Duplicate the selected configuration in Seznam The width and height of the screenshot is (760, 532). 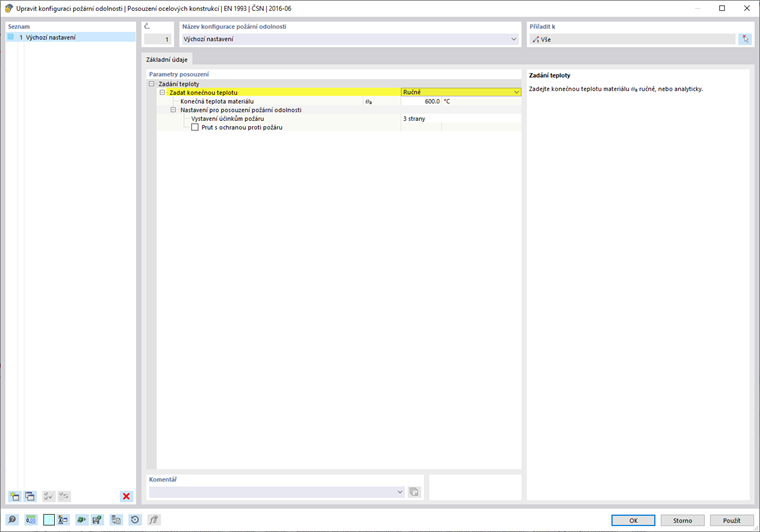coord(30,496)
